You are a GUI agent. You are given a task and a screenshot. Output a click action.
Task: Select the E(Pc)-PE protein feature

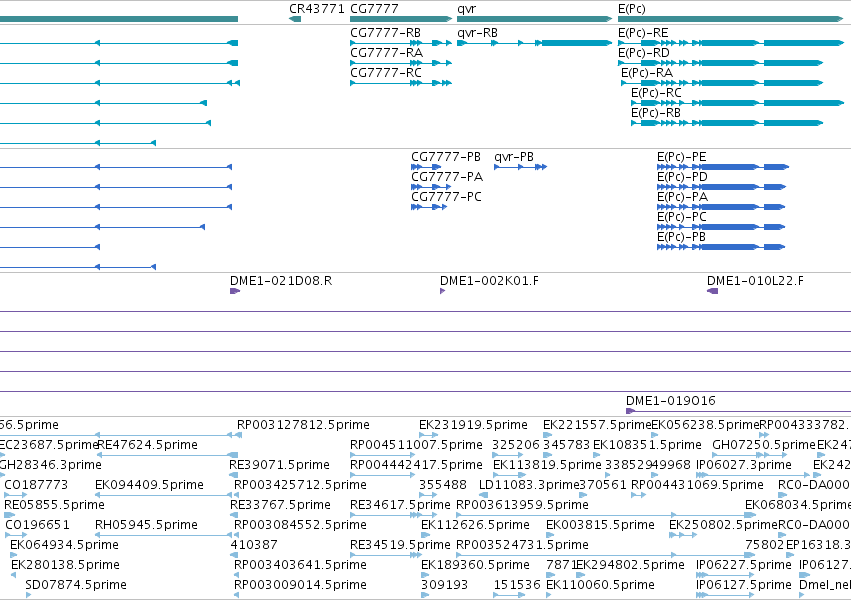(x=722, y=167)
